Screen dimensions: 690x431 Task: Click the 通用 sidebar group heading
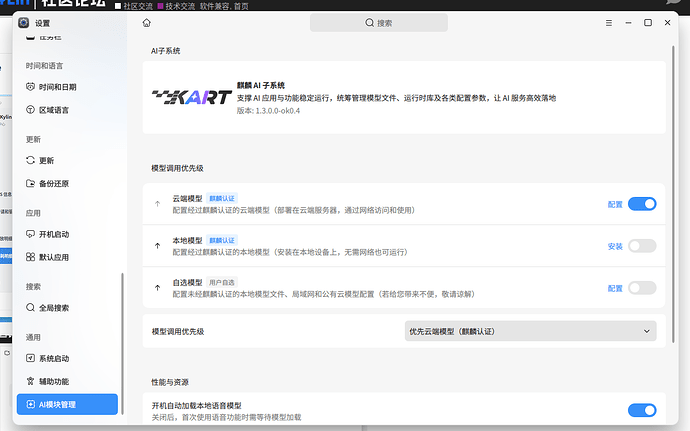(33, 337)
